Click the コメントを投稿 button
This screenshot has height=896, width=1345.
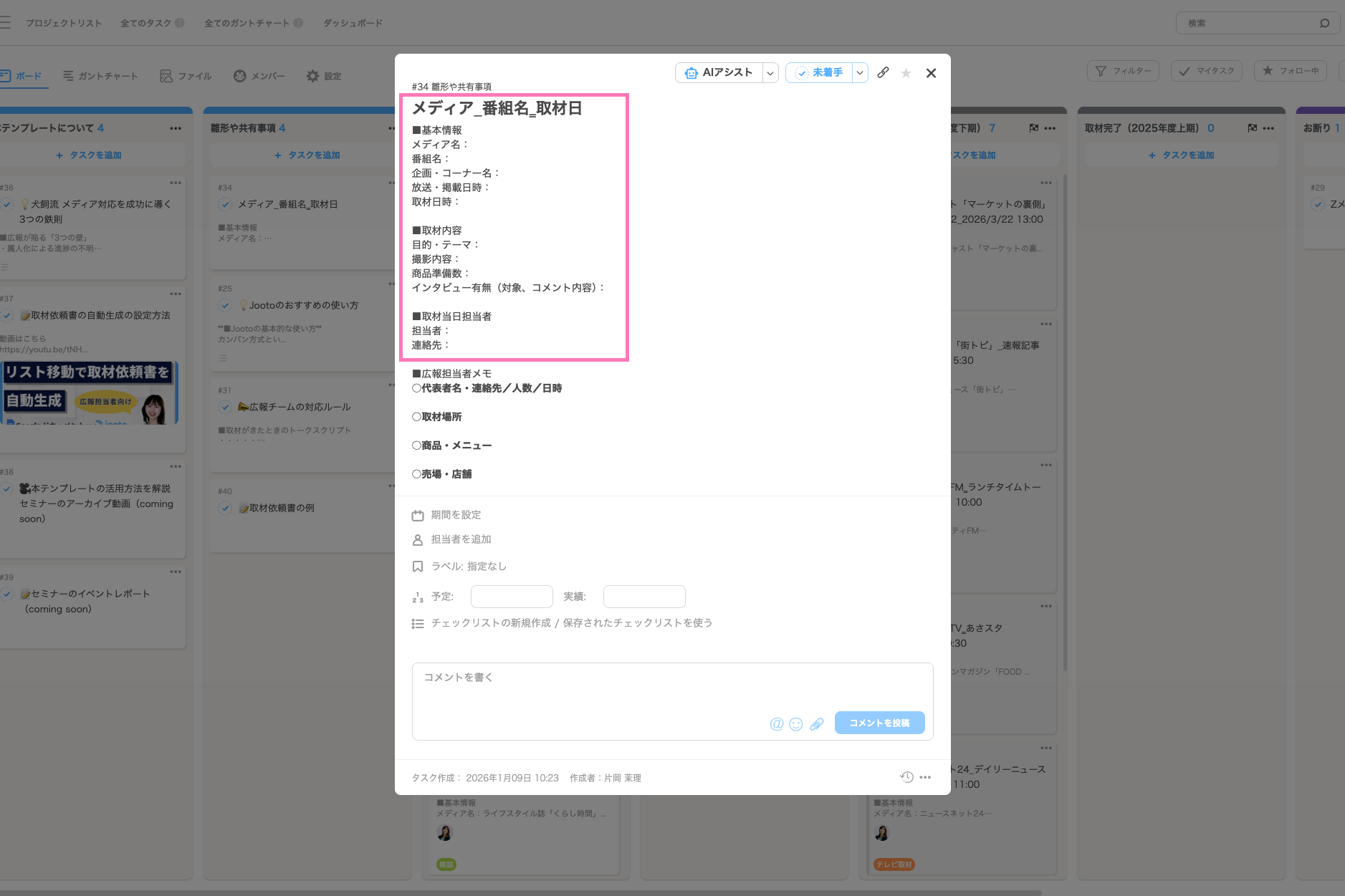tap(879, 723)
